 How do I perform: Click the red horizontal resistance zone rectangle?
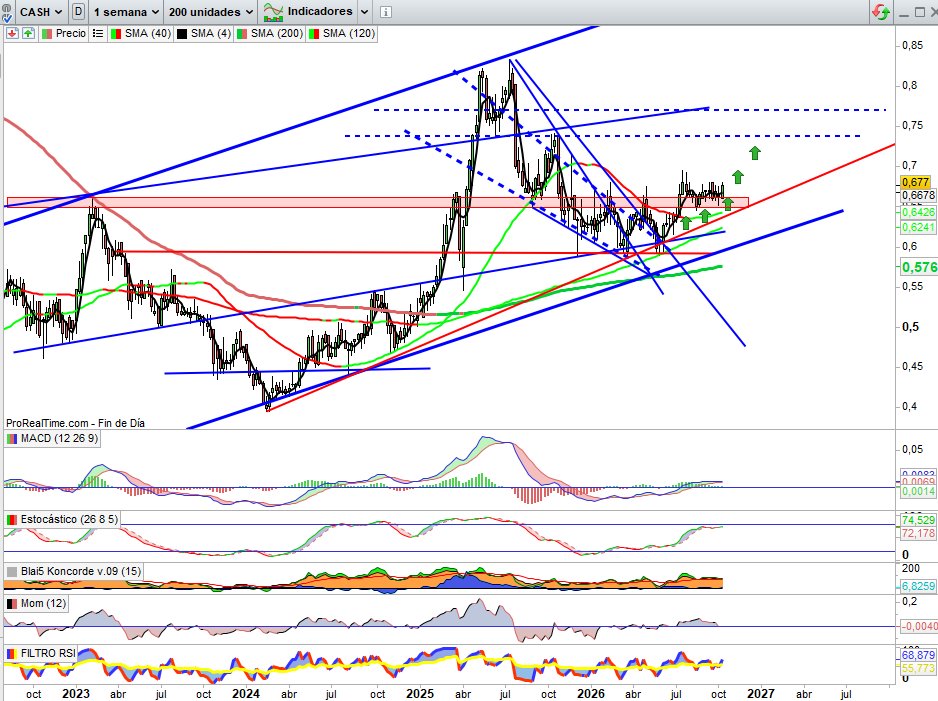(x=377, y=203)
